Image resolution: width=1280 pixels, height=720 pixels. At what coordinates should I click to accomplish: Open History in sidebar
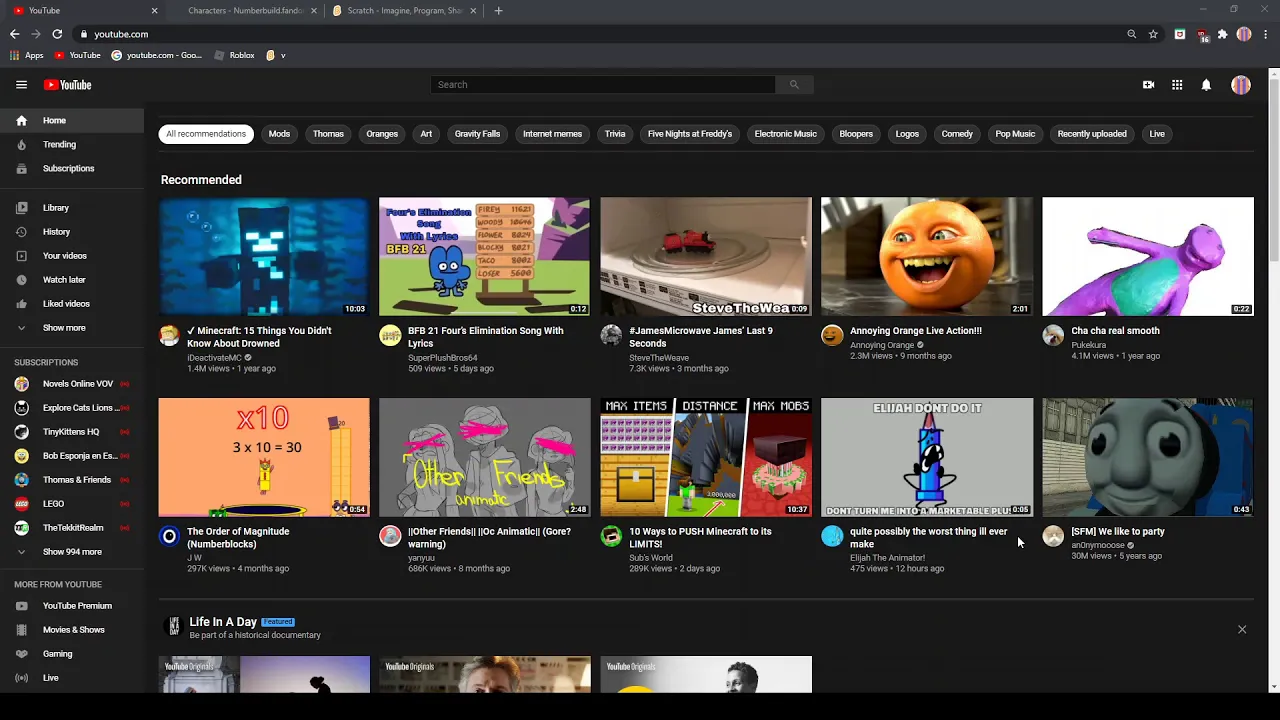[x=72, y=232]
